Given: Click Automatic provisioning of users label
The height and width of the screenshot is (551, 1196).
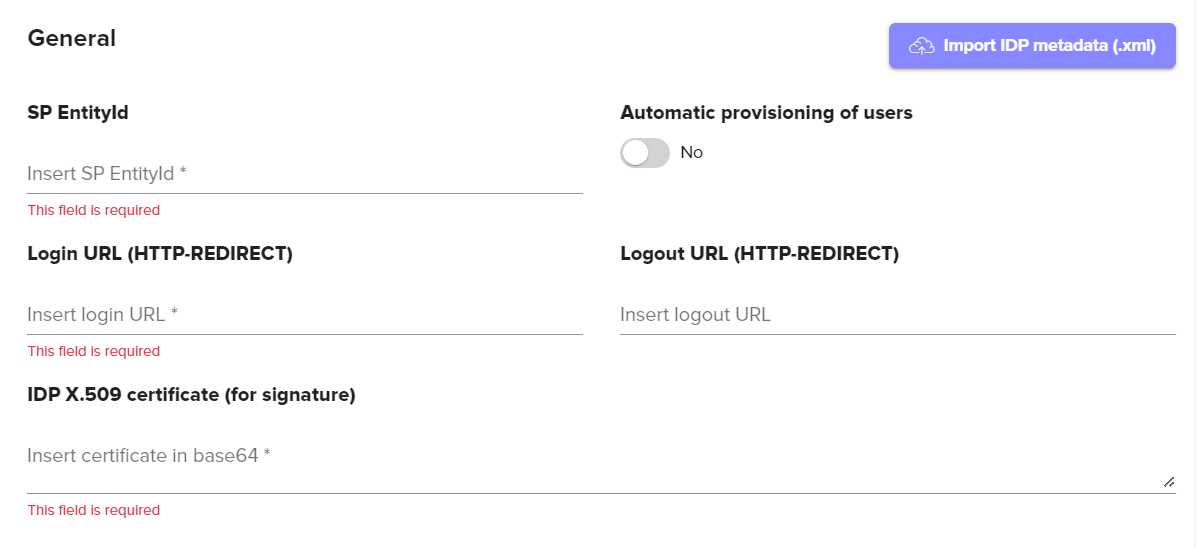Looking at the screenshot, I should [x=766, y=113].
